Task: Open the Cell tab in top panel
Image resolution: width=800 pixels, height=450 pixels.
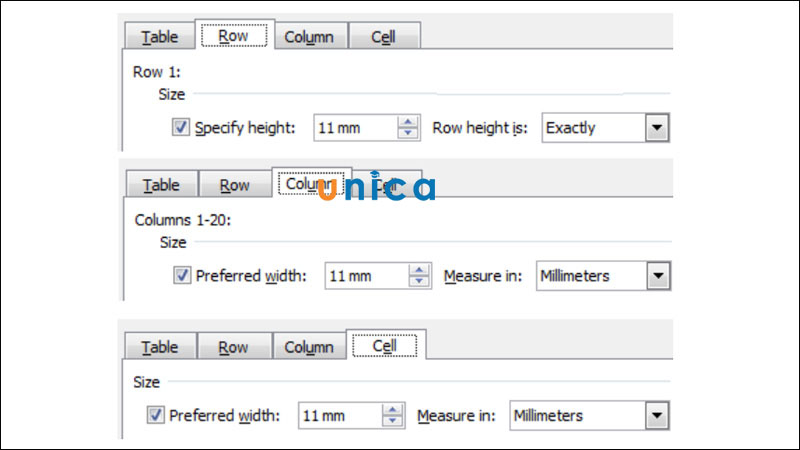Action: 383,37
